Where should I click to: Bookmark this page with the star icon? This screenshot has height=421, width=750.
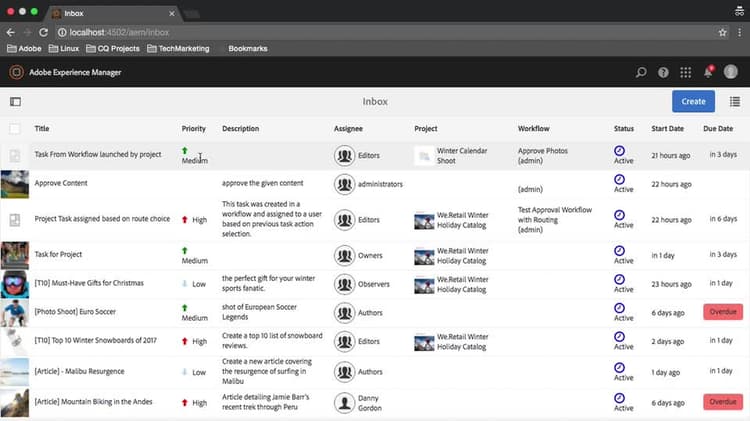tap(722, 33)
